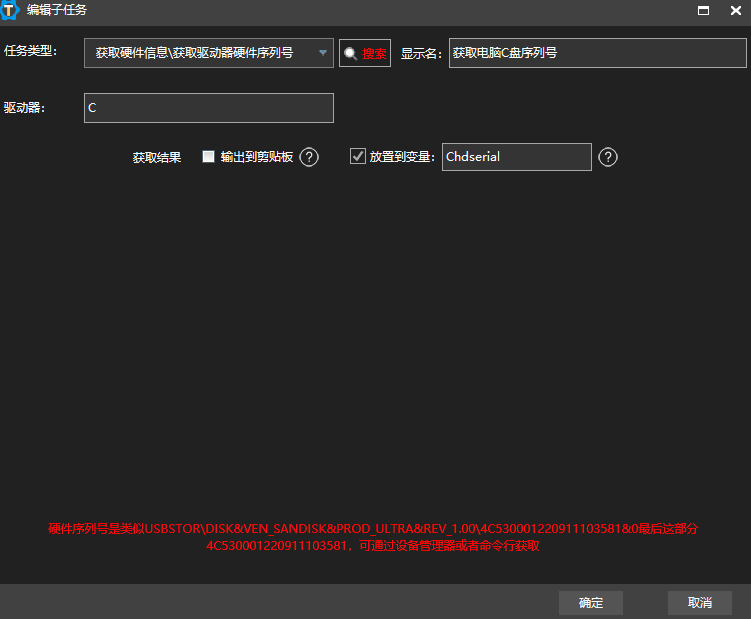The image size is (751, 619).
Task: Enable the 输出到剪贴板 checkbox
Action: point(209,157)
